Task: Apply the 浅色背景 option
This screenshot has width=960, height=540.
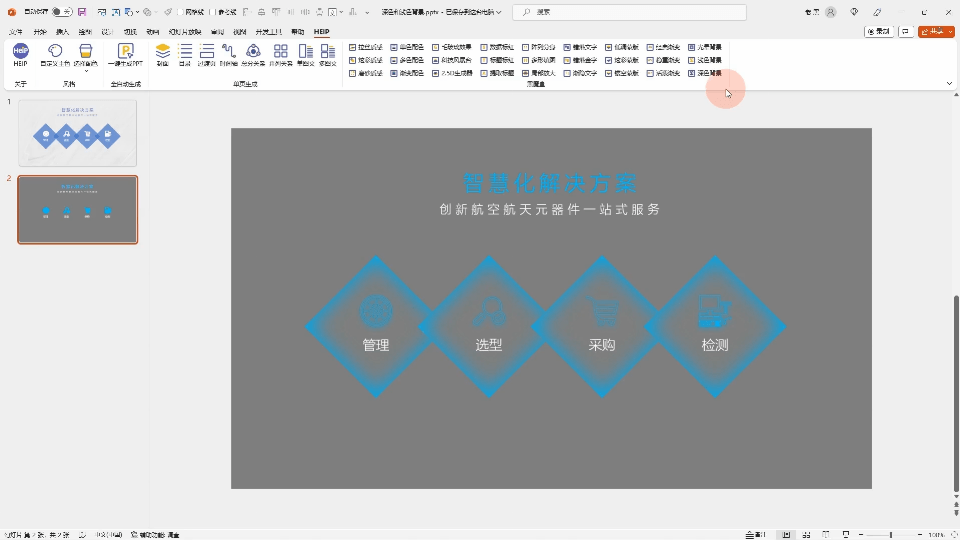Action: click(705, 60)
